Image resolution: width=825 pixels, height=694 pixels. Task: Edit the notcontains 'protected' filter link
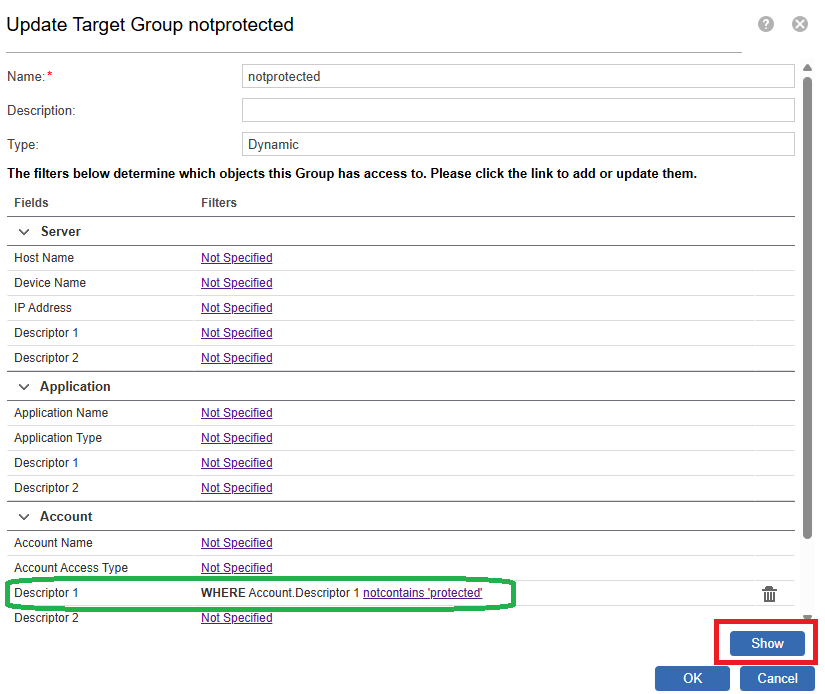422,593
